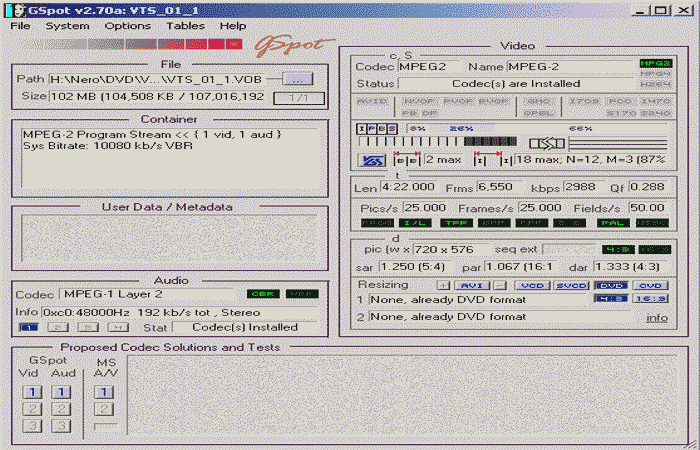
Task: Open the File menu
Action: [x=20, y=26]
